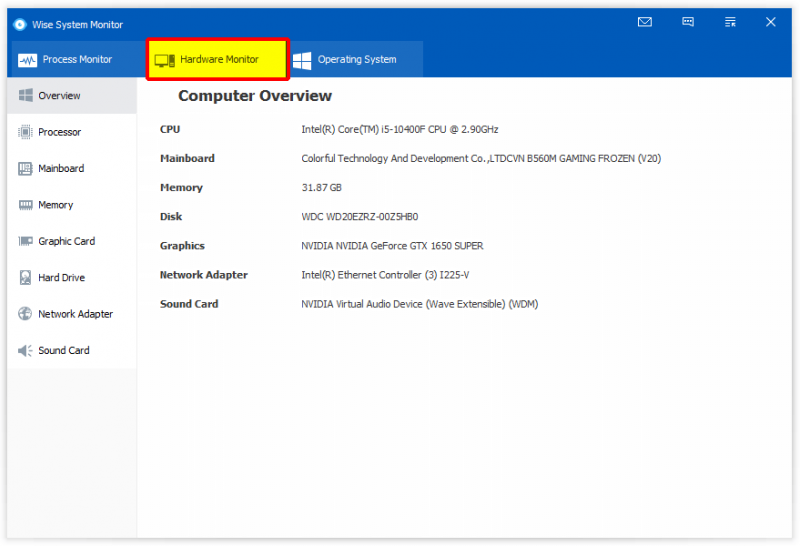Select the Colorful Technology mainboard value
This screenshot has width=800, height=546.
(481, 159)
